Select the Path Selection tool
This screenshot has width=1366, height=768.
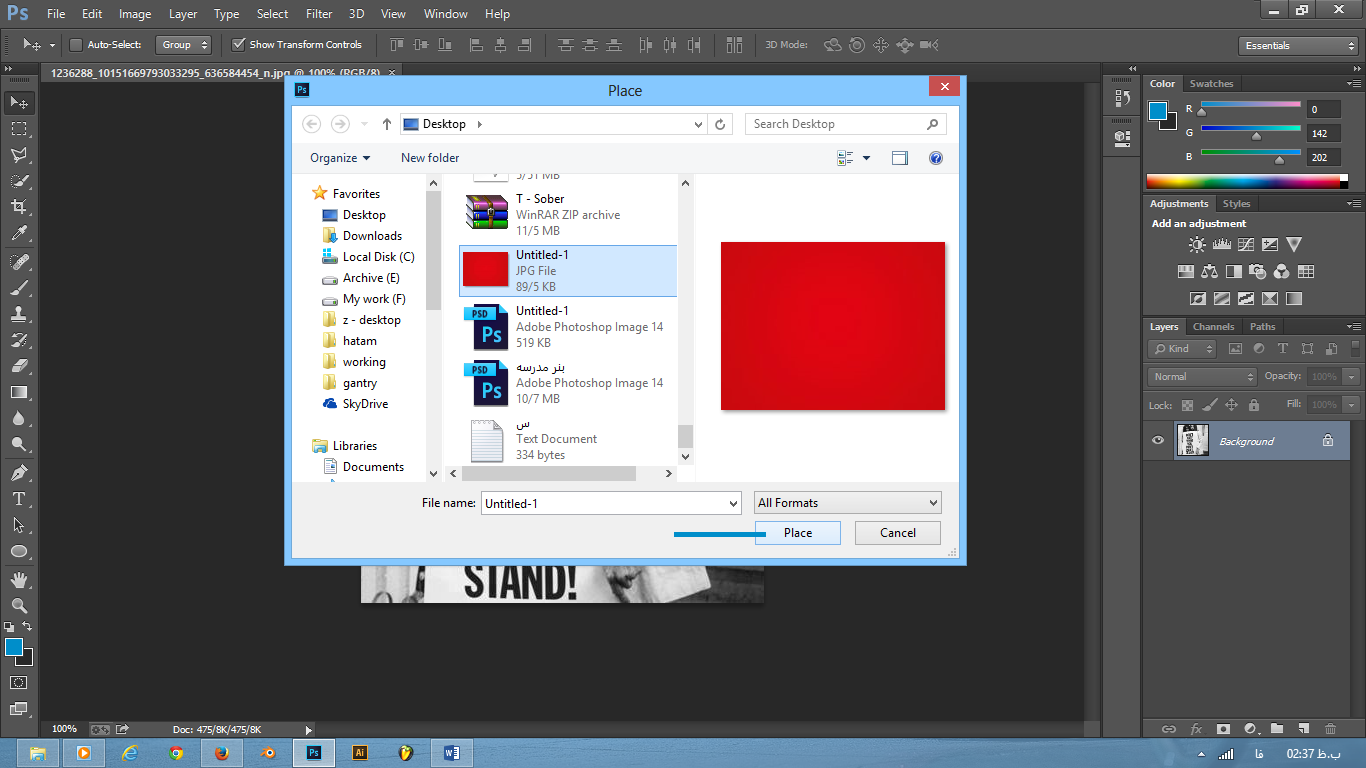click(19, 525)
